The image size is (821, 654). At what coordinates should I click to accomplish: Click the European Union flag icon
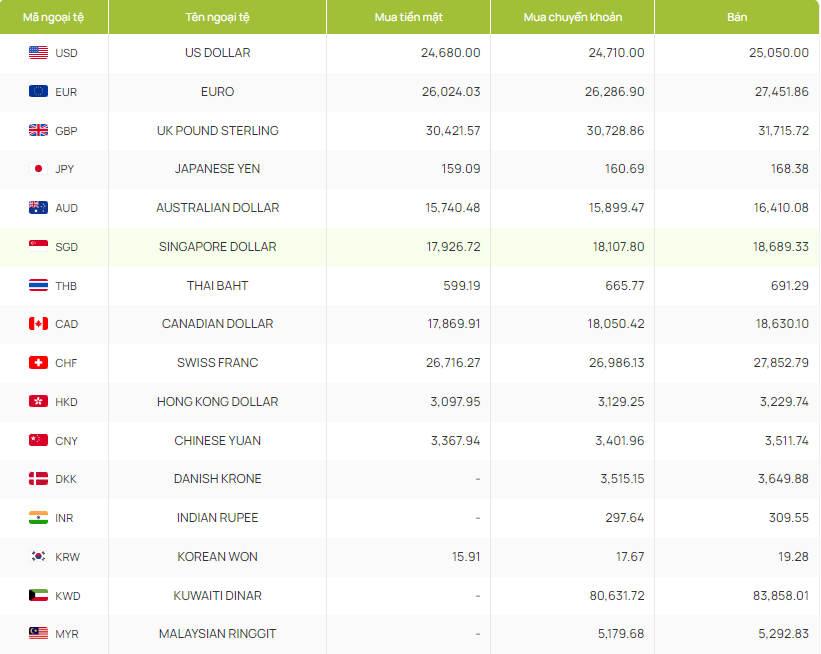tap(38, 92)
